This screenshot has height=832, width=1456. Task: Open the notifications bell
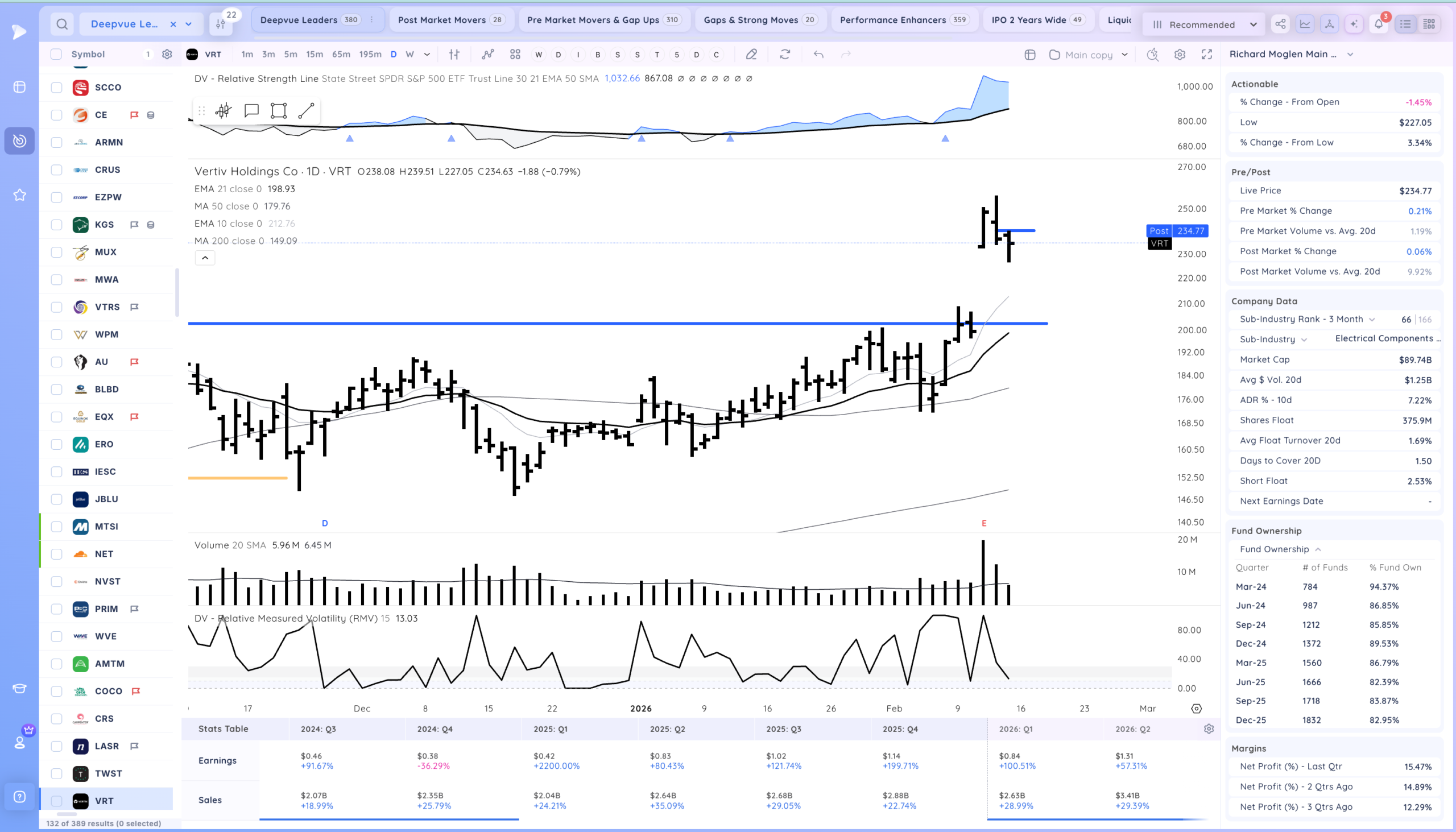coord(1378,24)
